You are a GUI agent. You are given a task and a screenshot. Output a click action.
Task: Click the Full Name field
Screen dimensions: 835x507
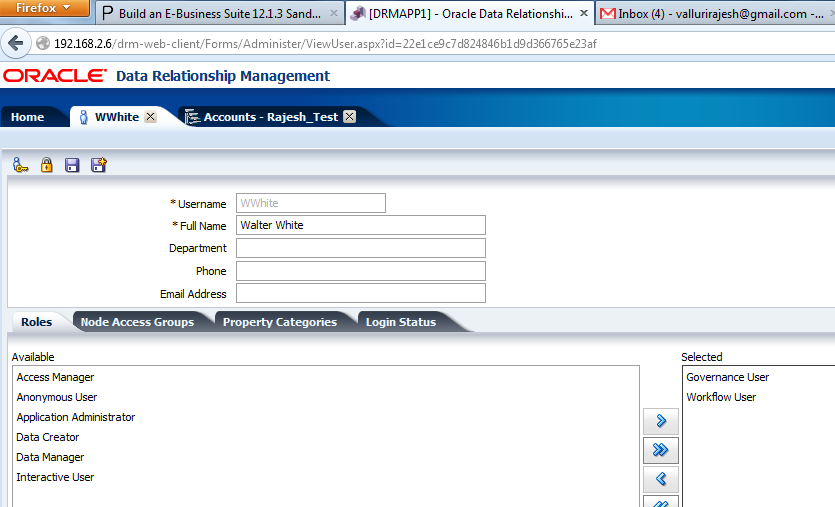[x=361, y=225]
